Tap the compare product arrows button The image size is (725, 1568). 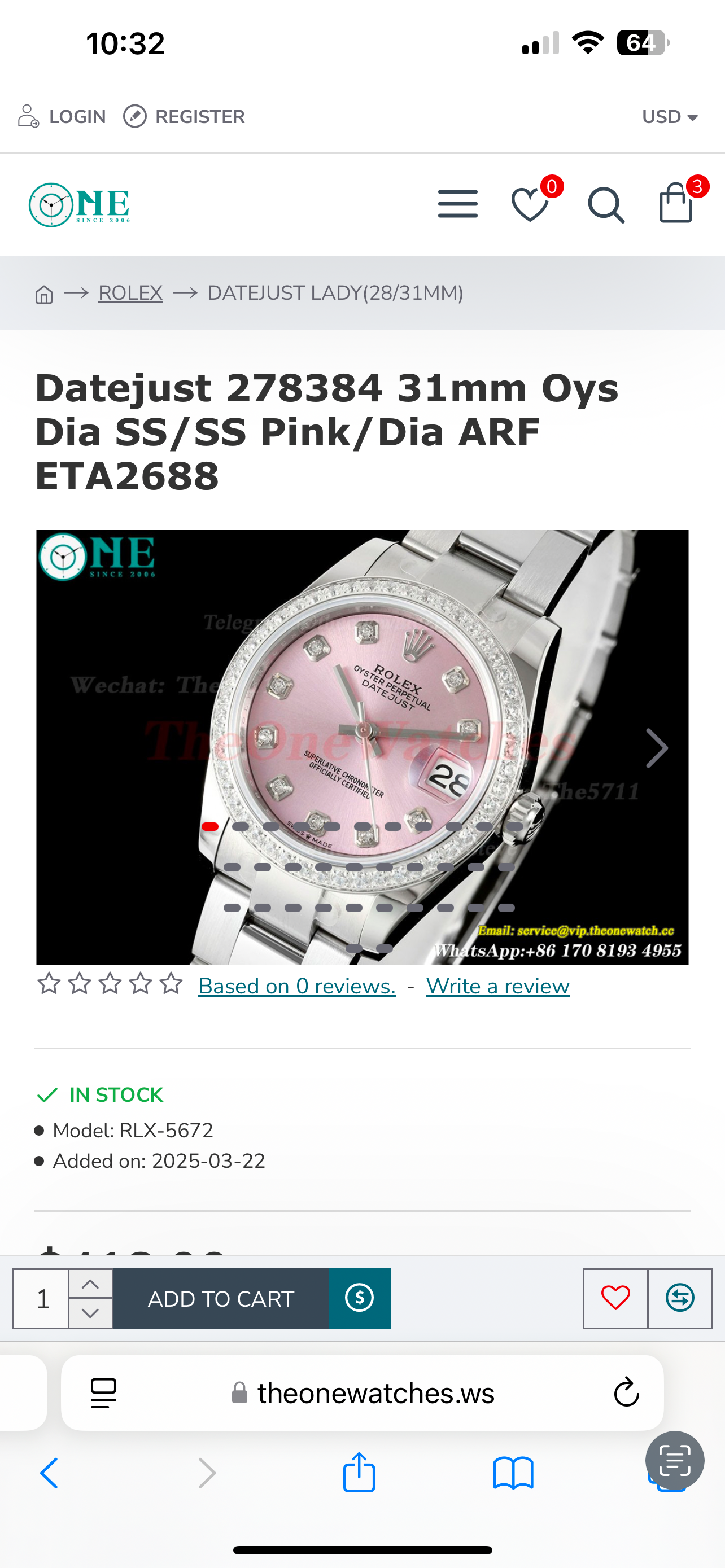click(680, 1298)
